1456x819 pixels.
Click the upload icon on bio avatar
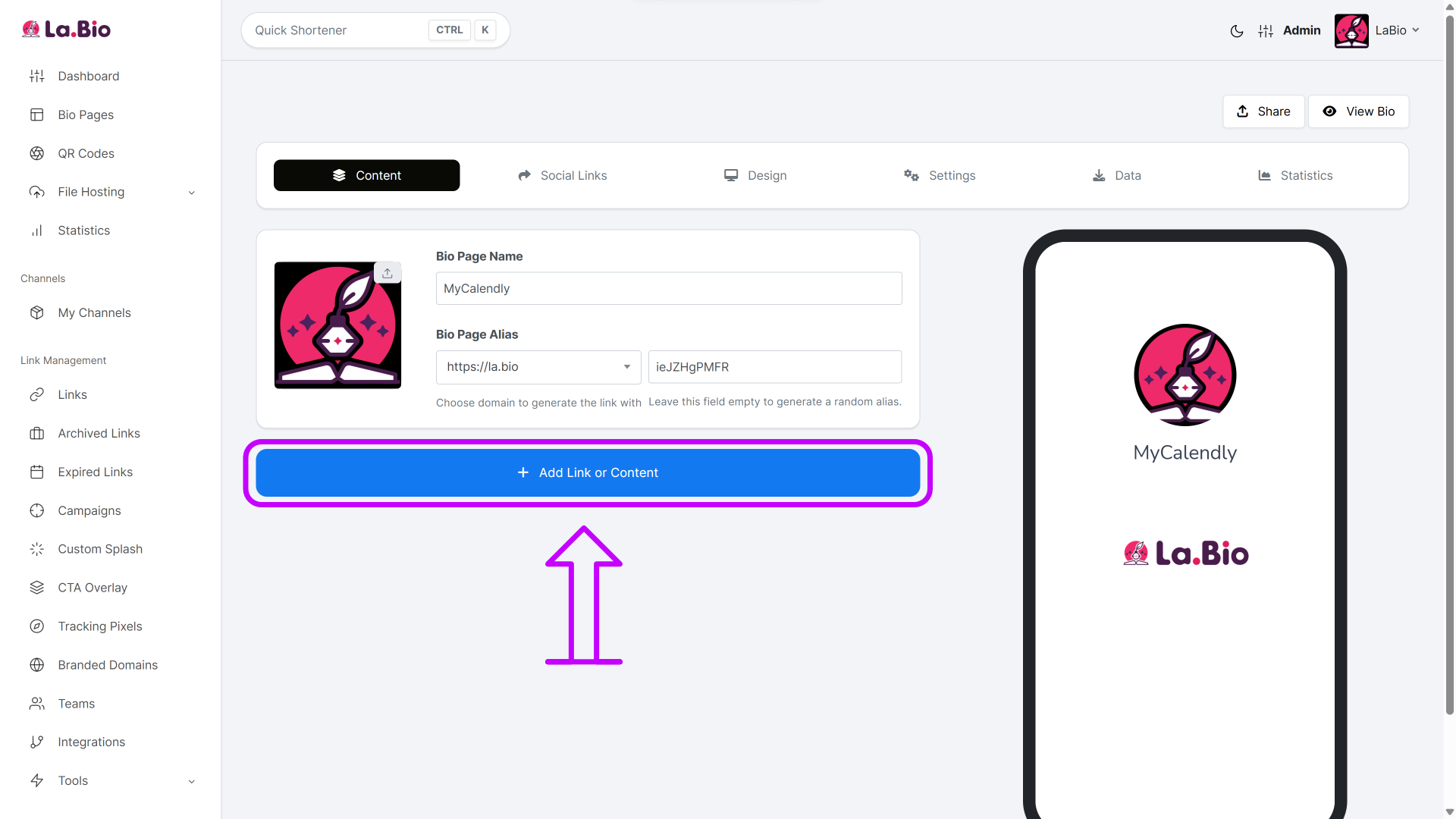[x=388, y=273]
